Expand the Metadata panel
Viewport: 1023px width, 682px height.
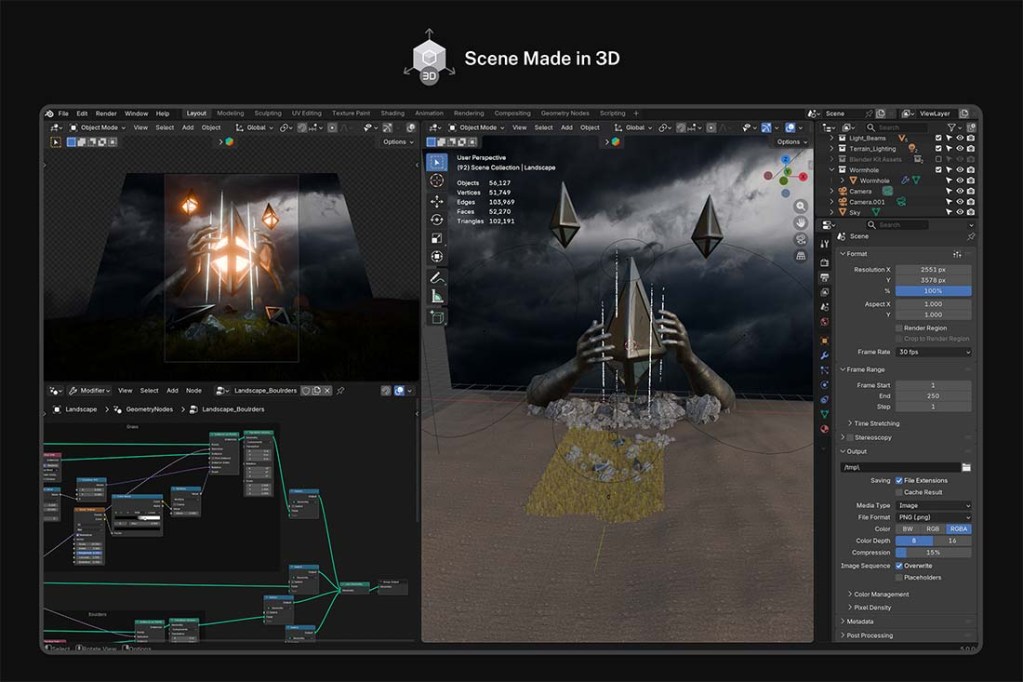coord(843,621)
